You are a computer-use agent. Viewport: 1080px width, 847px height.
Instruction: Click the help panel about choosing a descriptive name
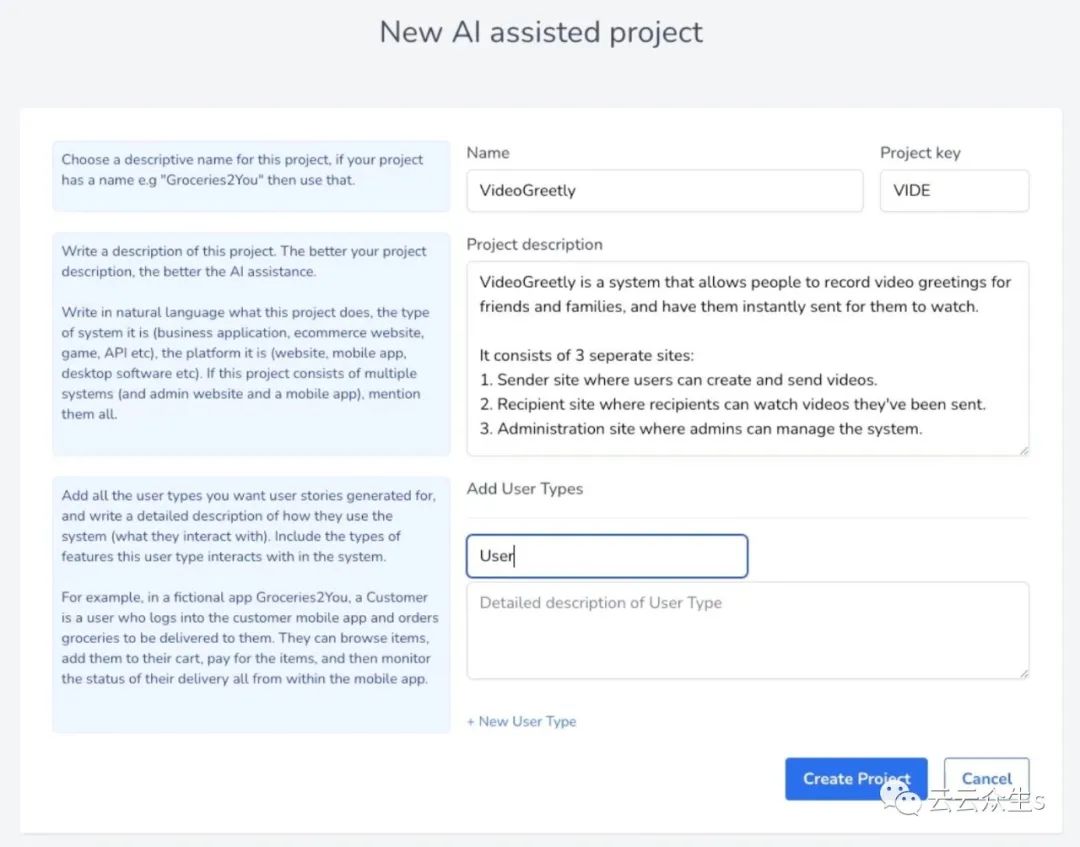pos(251,175)
